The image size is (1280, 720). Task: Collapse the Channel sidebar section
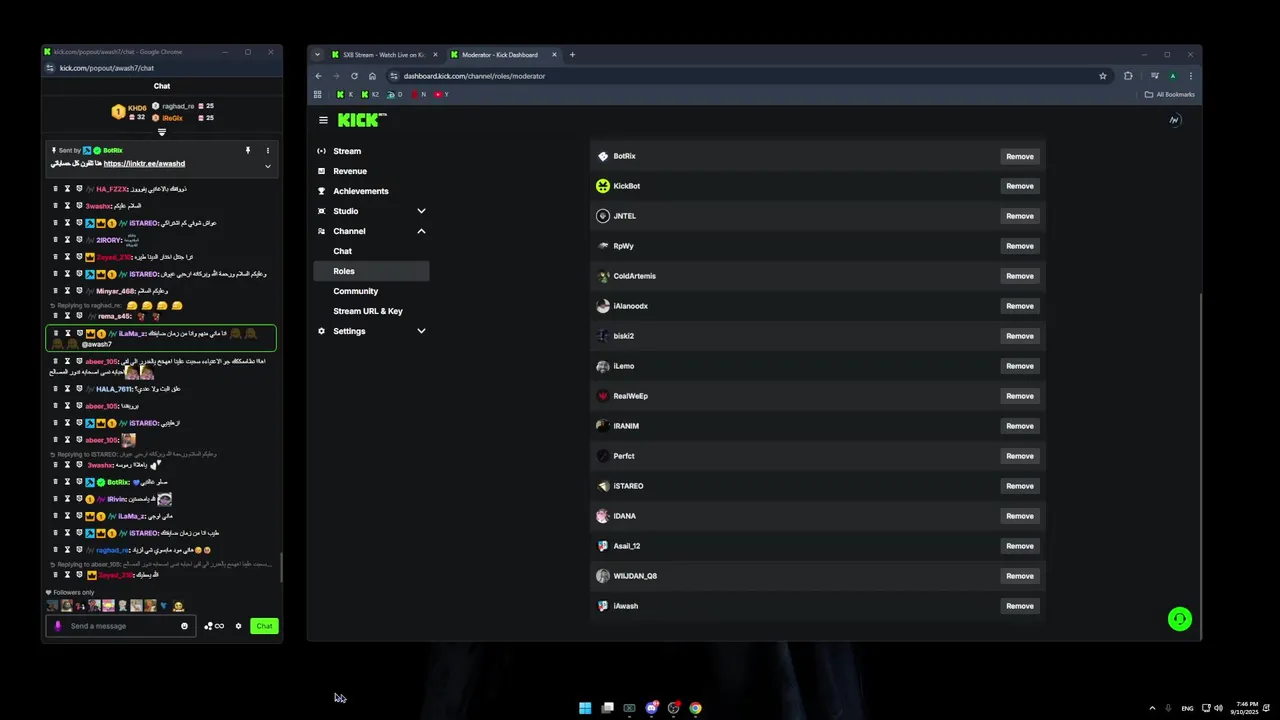click(x=421, y=231)
